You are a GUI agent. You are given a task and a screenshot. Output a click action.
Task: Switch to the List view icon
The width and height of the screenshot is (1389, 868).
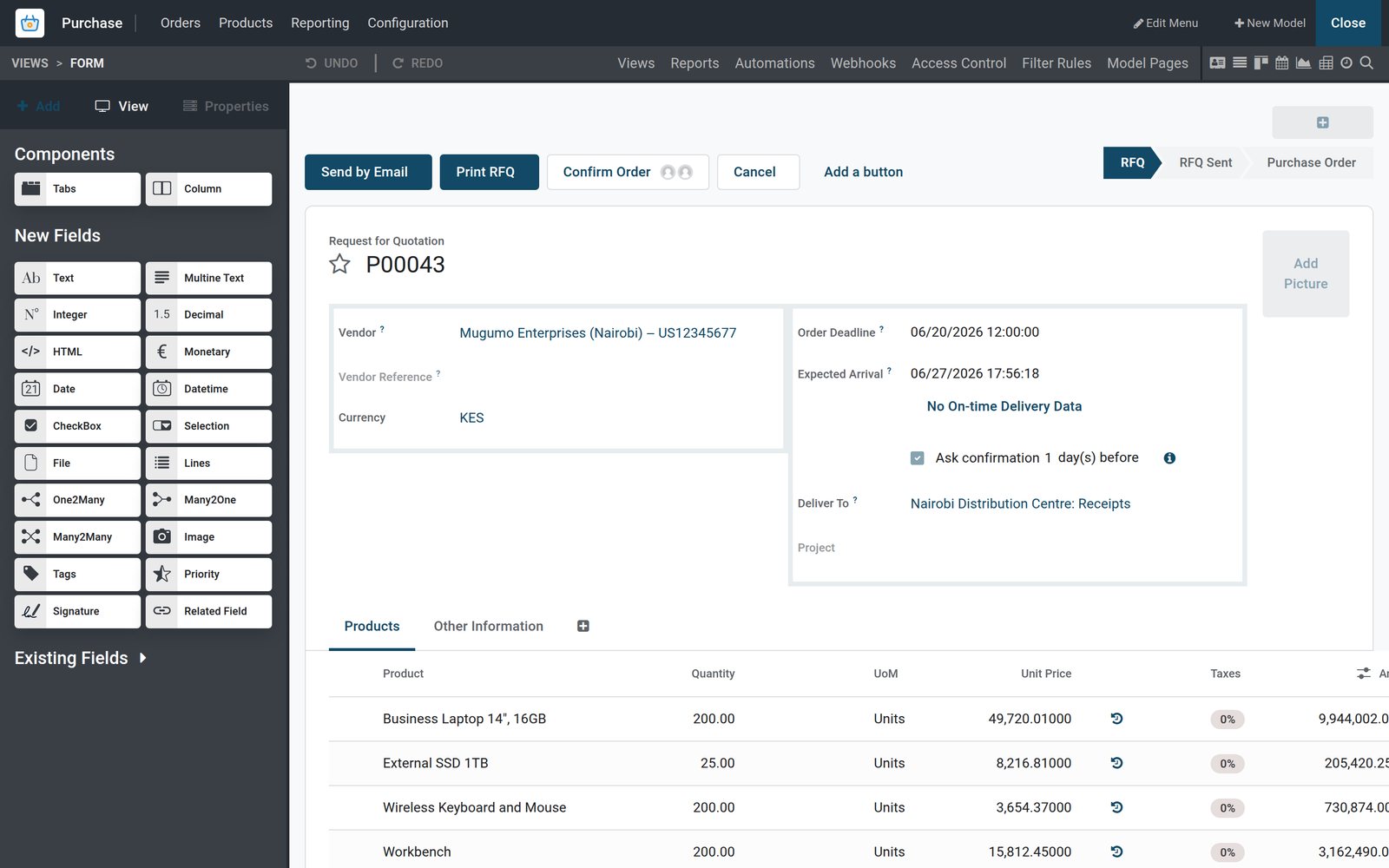tap(1240, 62)
